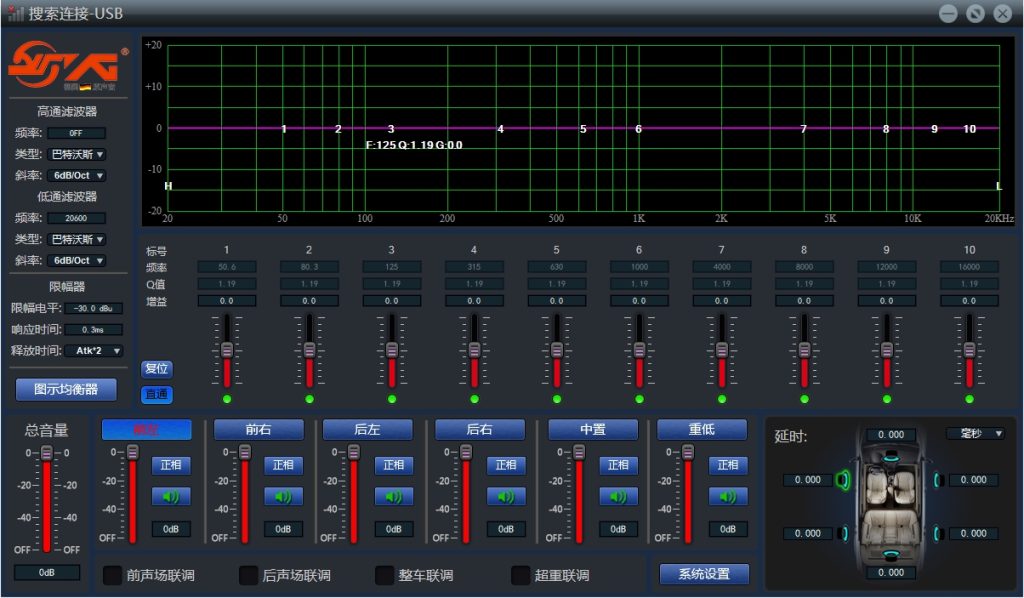This screenshot has width=1024, height=598.
Task: Click 总音量 0dB value field
Action: (x=46, y=573)
